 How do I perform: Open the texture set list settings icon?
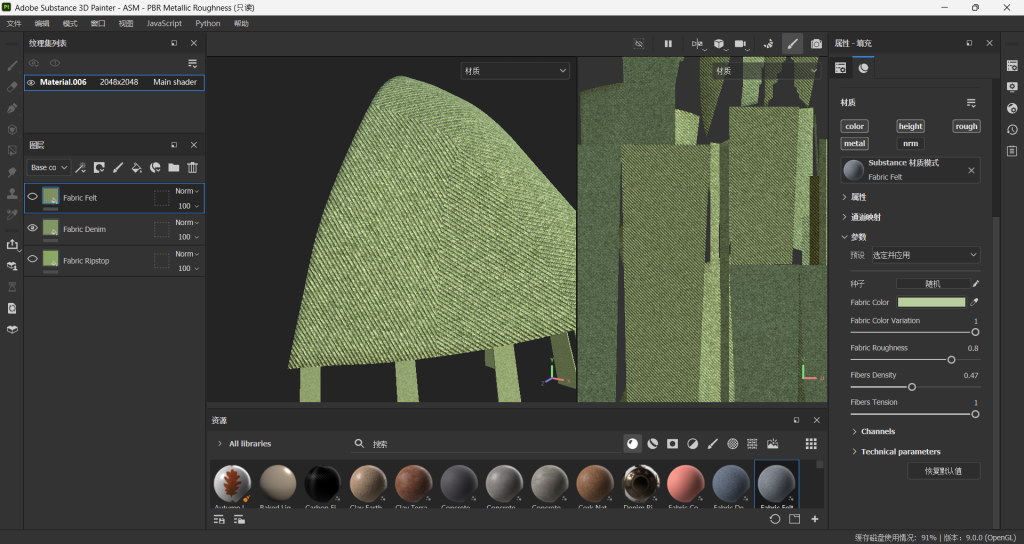(x=193, y=63)
